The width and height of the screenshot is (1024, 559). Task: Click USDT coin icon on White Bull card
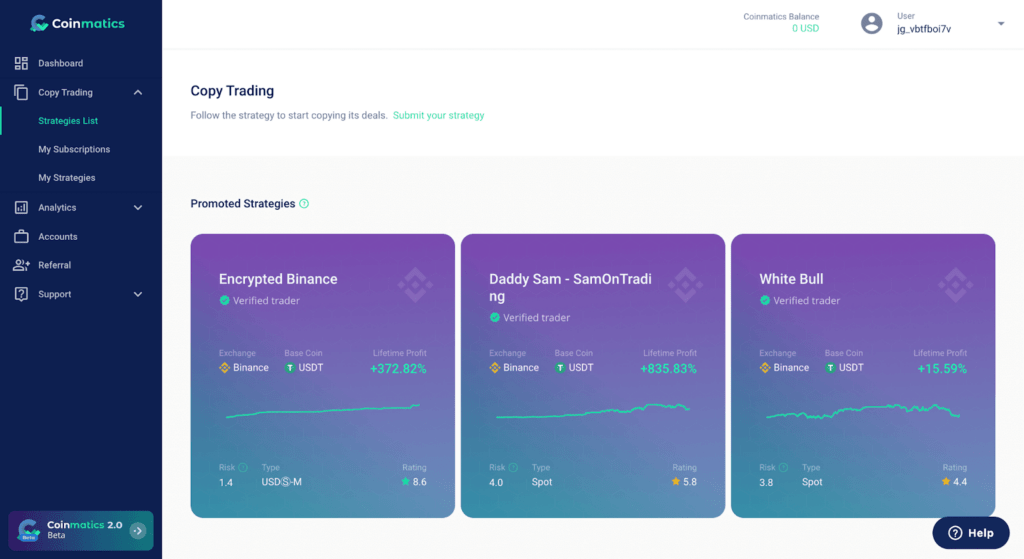(x=830, y=368)
